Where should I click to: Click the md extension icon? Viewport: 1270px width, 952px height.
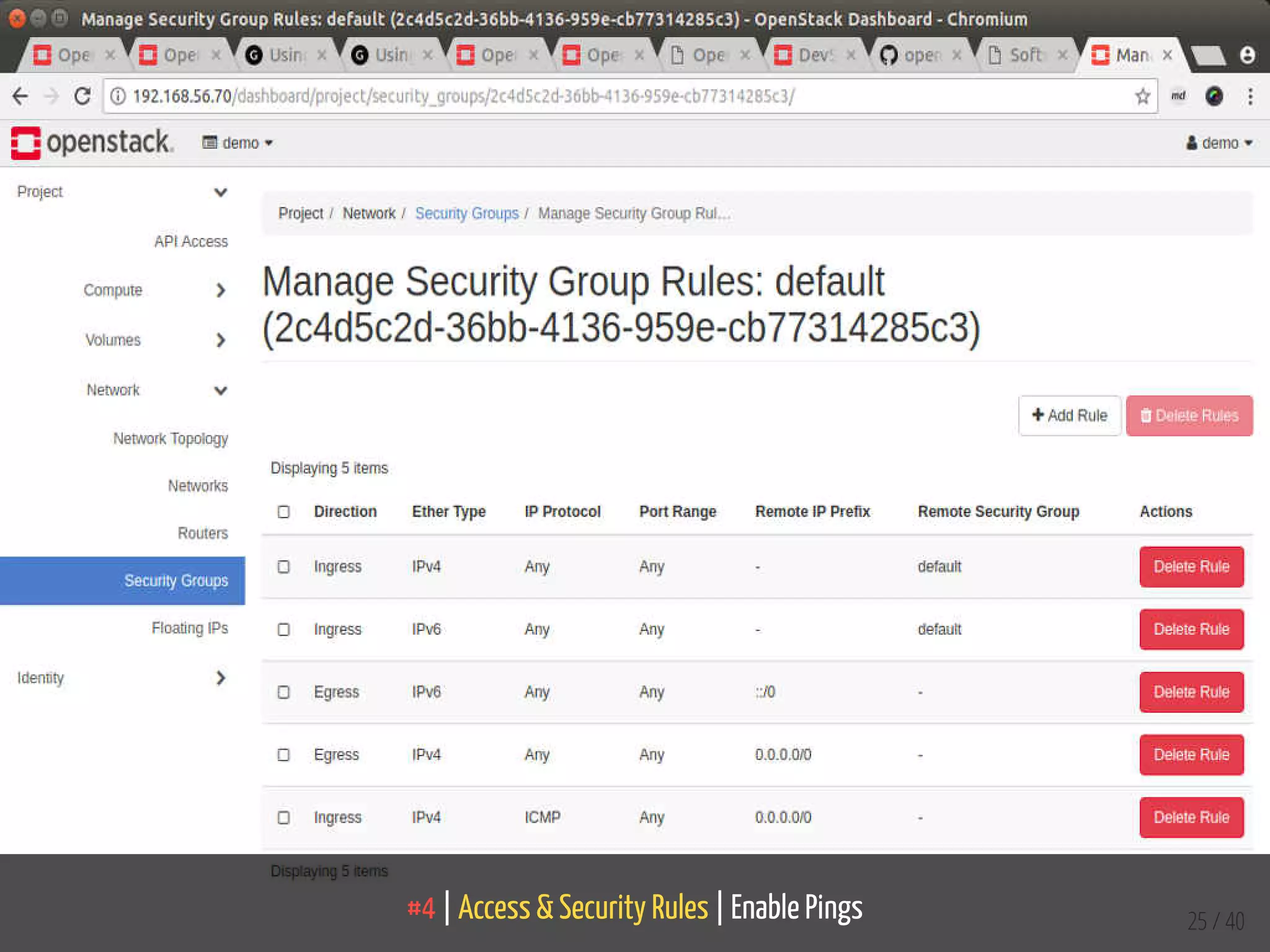(x=1178, y=96)
